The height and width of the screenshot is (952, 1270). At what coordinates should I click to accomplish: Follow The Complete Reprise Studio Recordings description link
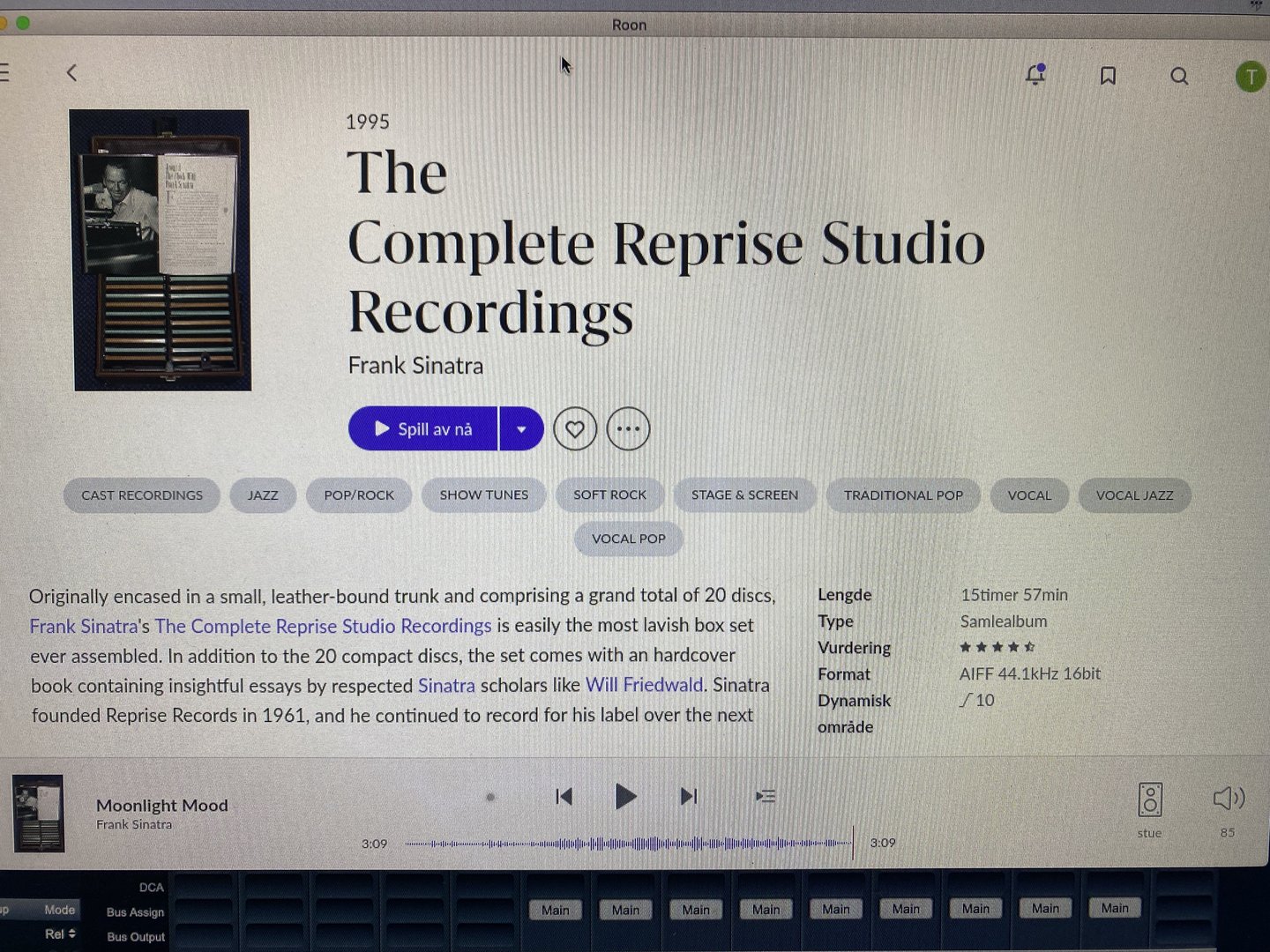(323, 626)
